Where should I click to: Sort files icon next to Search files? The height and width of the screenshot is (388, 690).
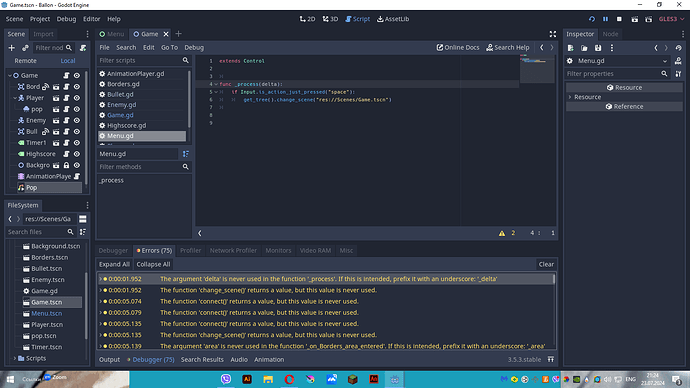[x=83, y=232]
